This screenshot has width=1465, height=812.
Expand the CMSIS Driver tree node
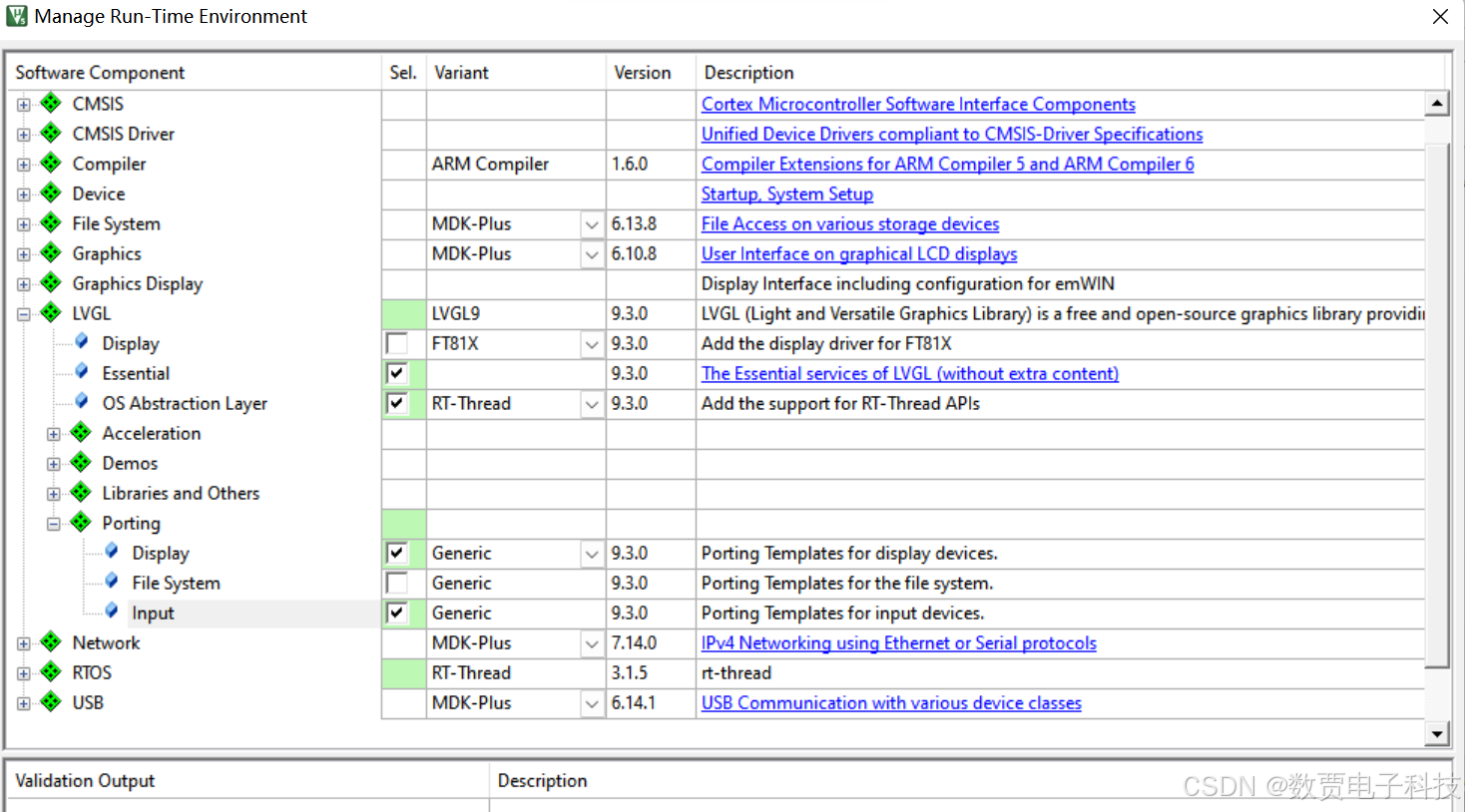click(23, 134)
